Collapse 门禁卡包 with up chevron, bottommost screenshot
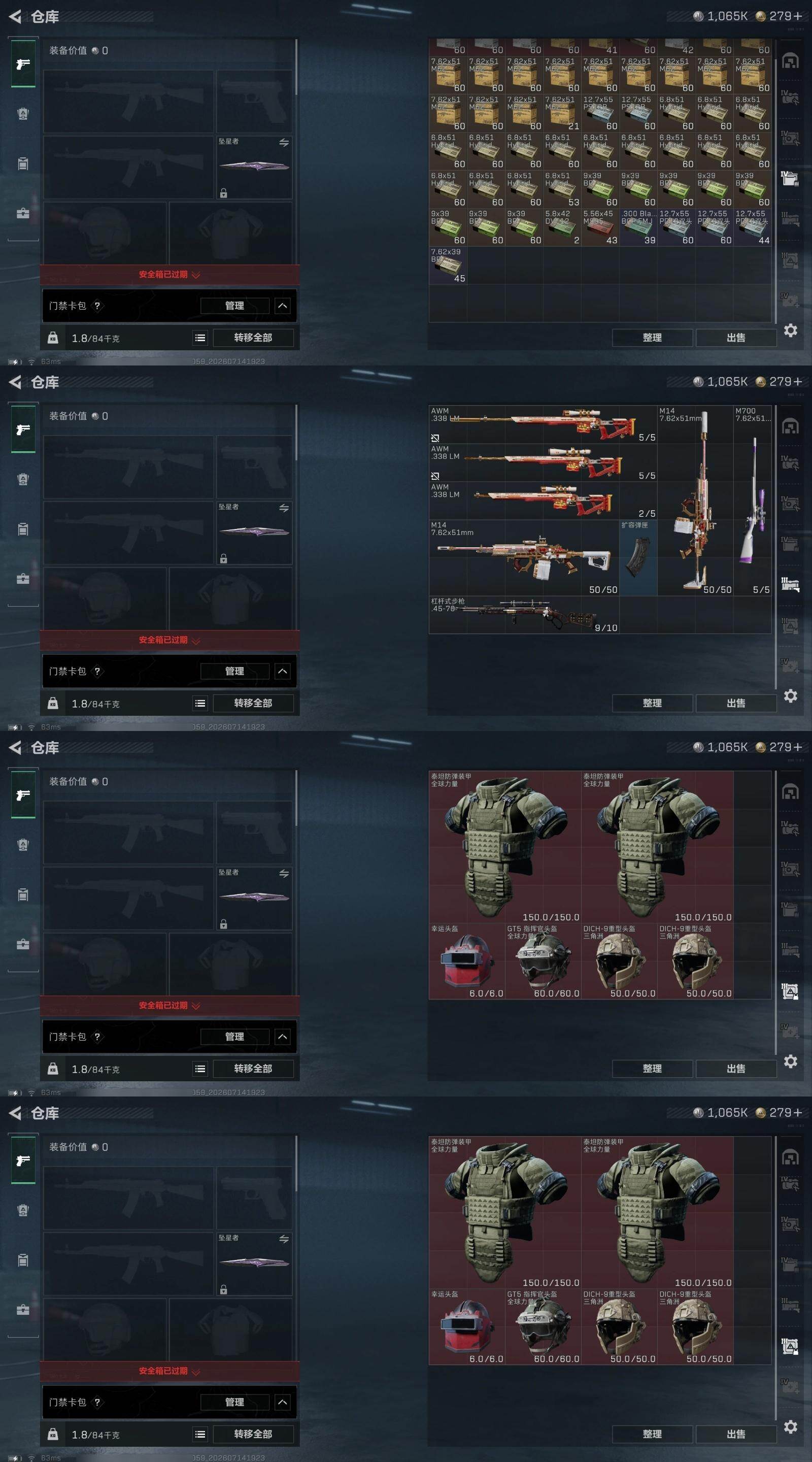 pyautogui.click(x=283, y=1403)
